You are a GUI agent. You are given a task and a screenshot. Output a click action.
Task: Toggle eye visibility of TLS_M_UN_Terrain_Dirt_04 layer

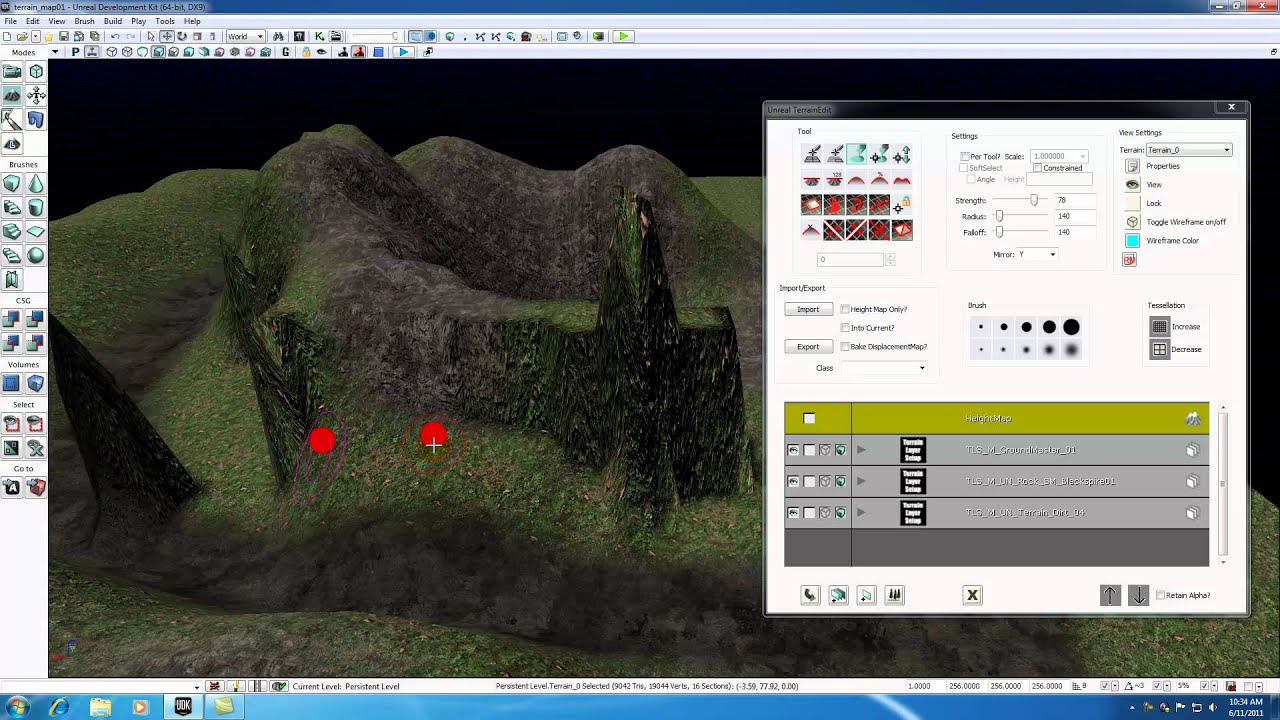coord(793,512)
